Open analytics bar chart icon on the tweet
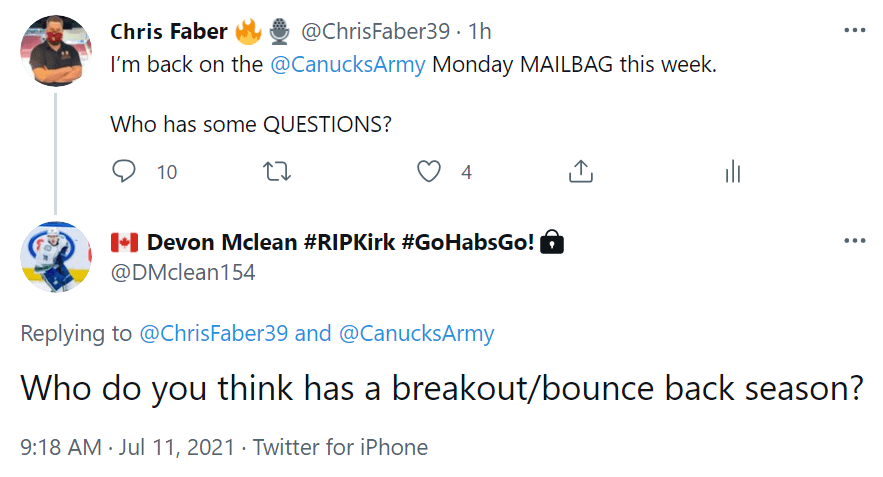The image size is (883, 477). click(x=732, y=172)
